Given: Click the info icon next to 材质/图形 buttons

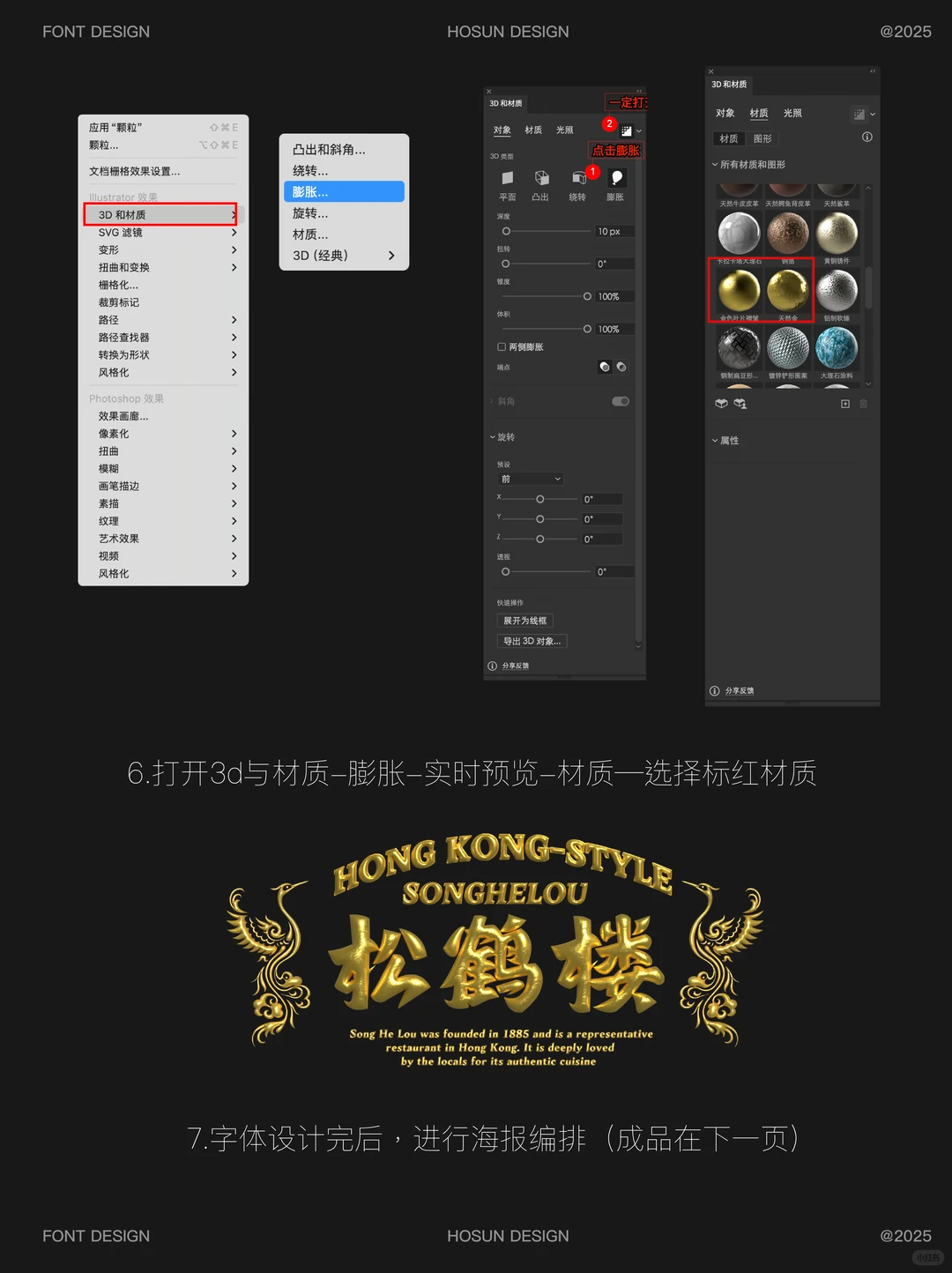Looking at the screenshot, I should point(867,138).
